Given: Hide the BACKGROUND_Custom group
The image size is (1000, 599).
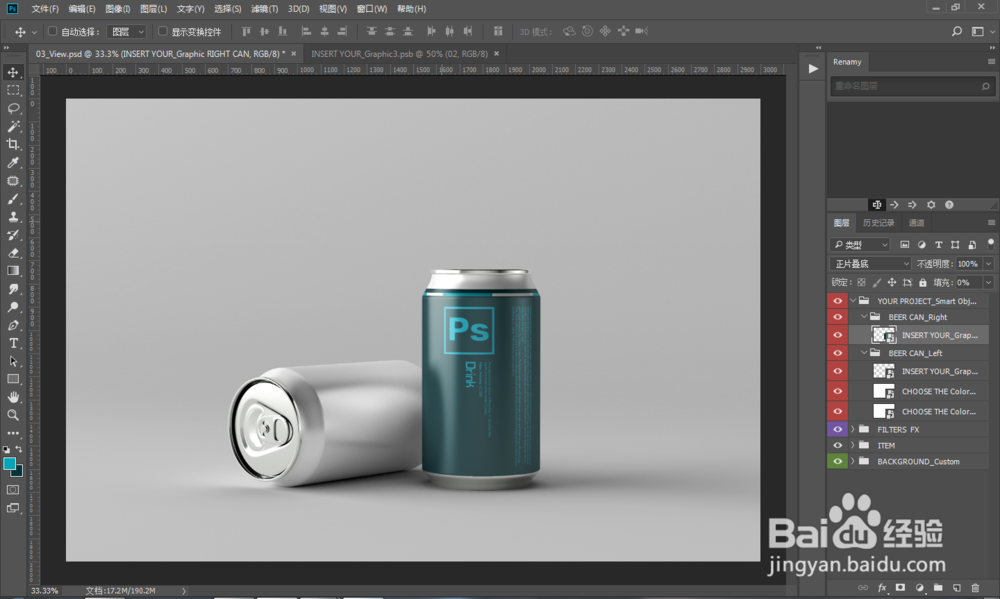Looking at the screenshot, I should (x=837, y=461).
